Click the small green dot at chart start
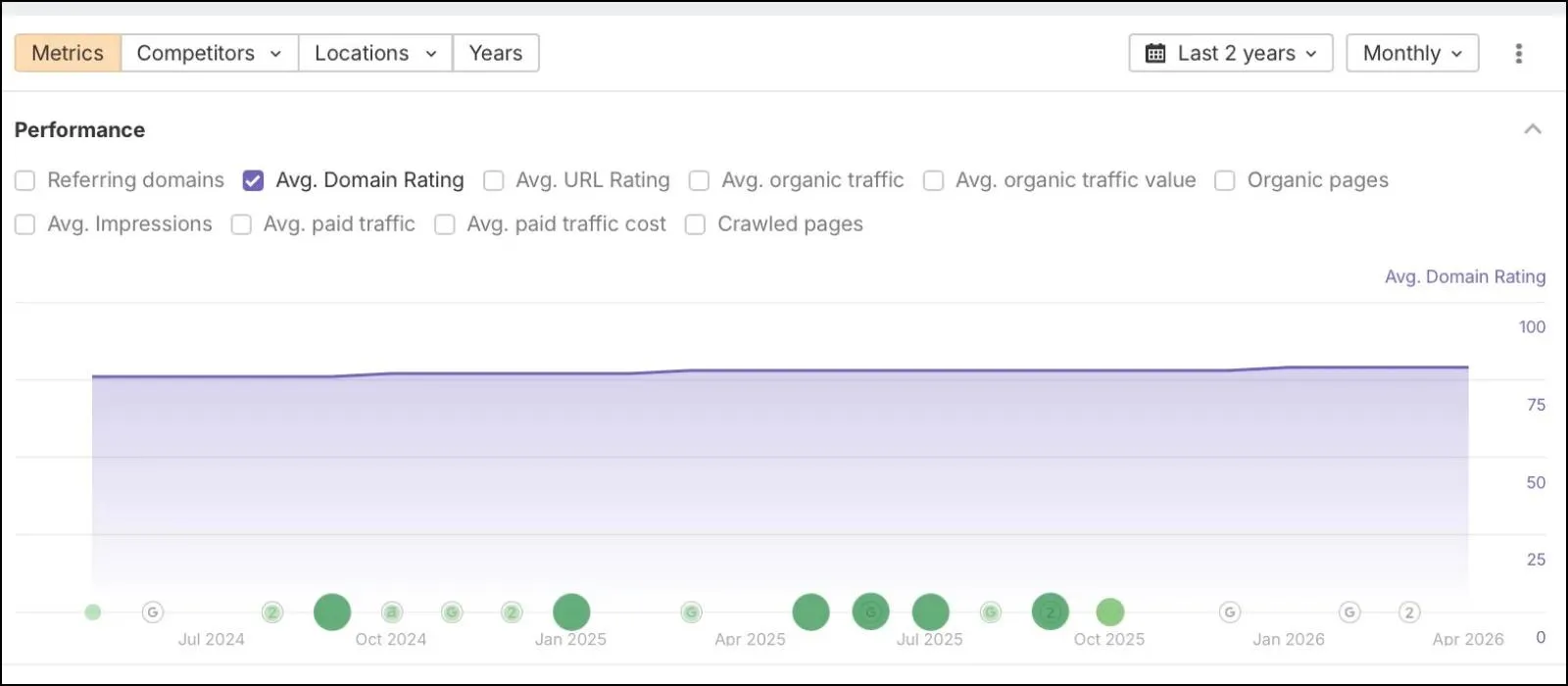Screen dimensions: 1568x686 click(92, 612)
